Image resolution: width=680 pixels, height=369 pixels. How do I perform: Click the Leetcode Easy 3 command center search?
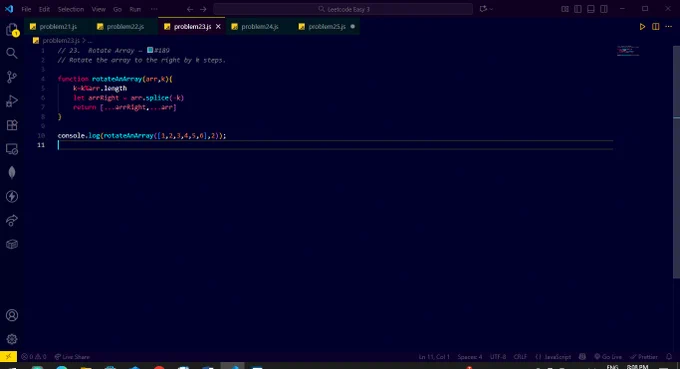343,9
